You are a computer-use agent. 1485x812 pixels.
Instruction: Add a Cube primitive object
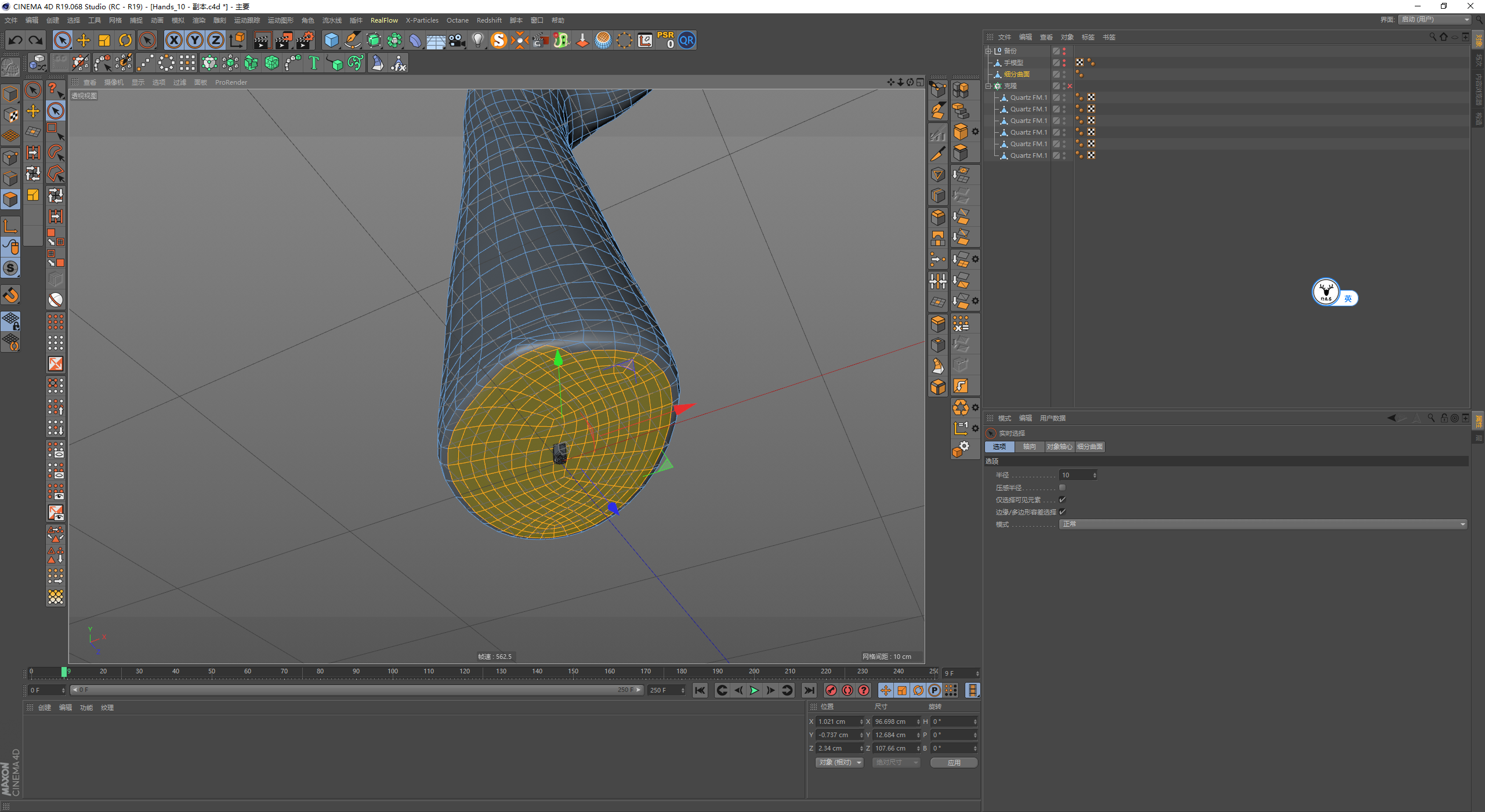[331, 40]
